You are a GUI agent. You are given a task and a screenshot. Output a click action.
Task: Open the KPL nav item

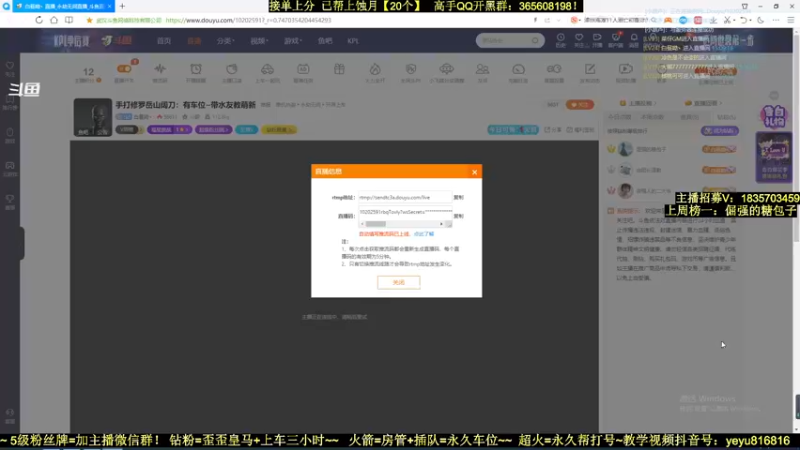pos(353,41)
